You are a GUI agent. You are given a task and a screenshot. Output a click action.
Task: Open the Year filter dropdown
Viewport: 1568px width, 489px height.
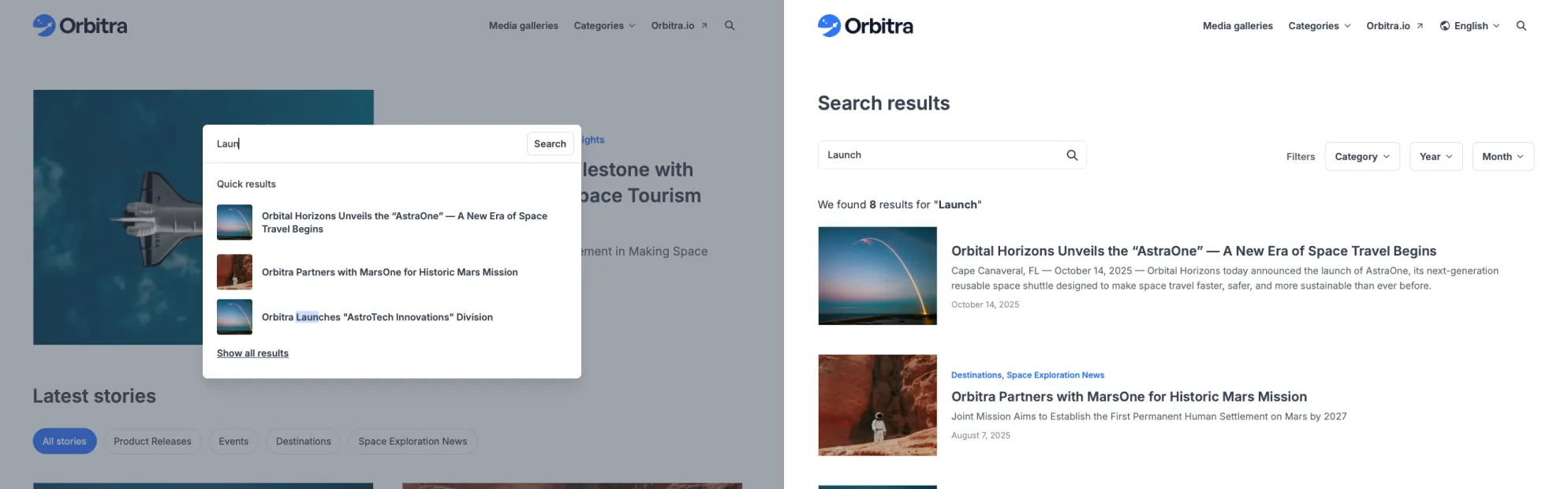(x=1435, y=156)
